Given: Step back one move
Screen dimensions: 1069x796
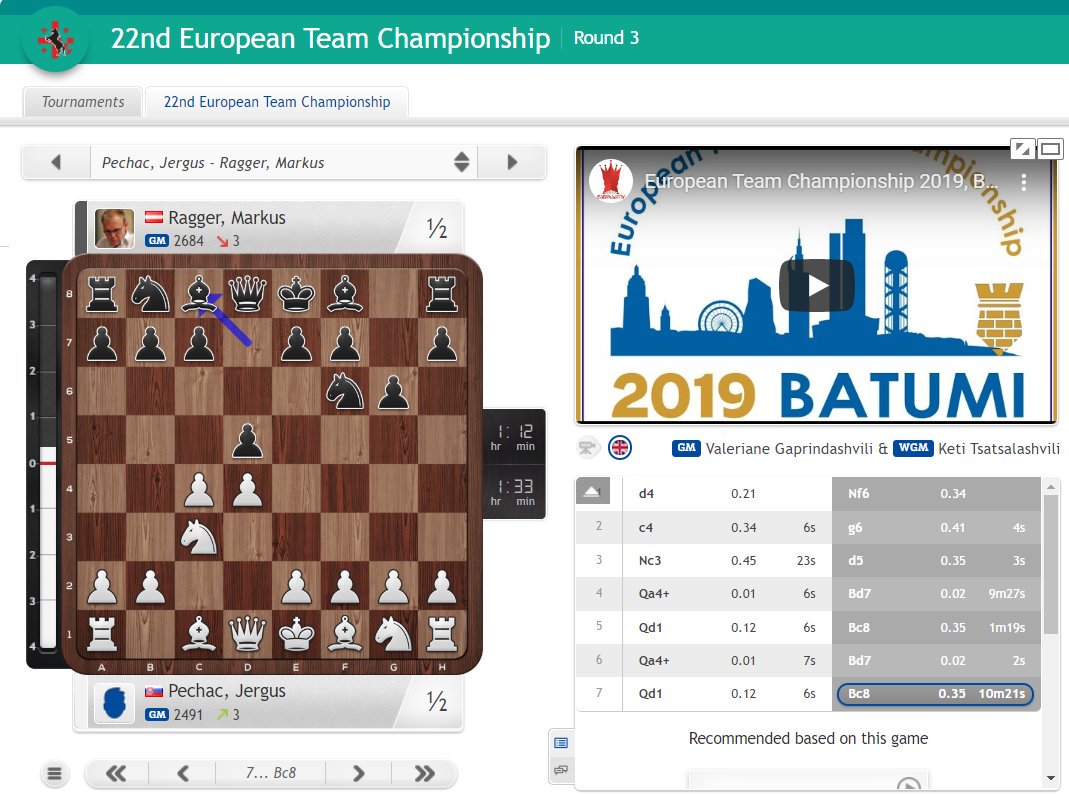Looking at the screenshot, I should click(x=182, y=774).
